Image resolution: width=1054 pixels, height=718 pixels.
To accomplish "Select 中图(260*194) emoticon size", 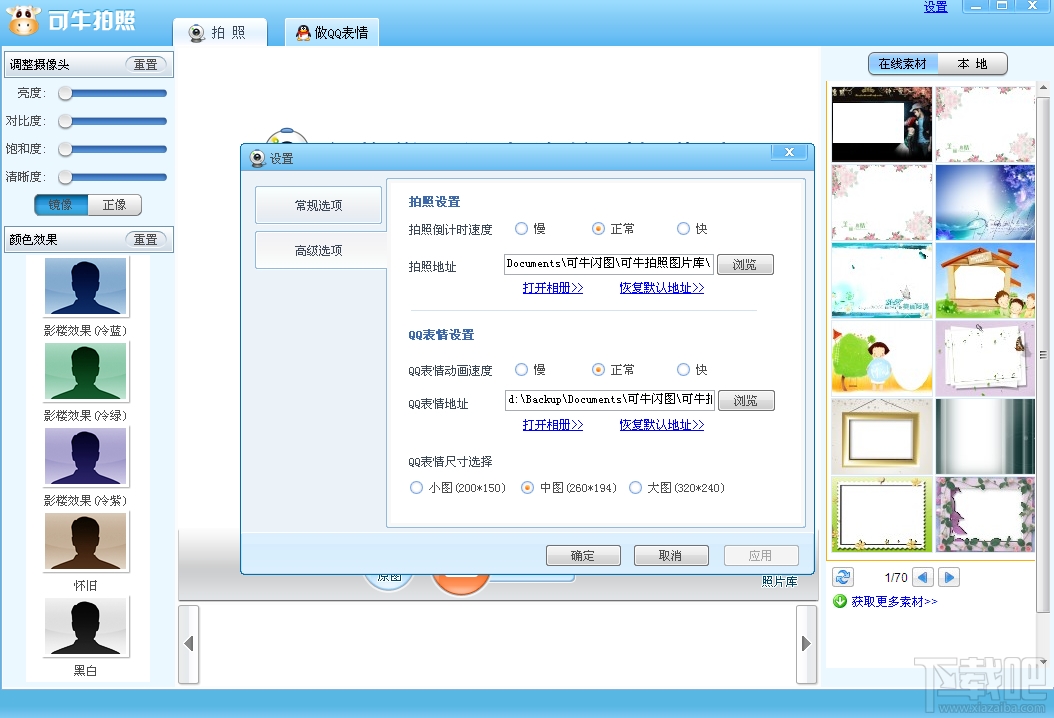I will coord(528,487).
